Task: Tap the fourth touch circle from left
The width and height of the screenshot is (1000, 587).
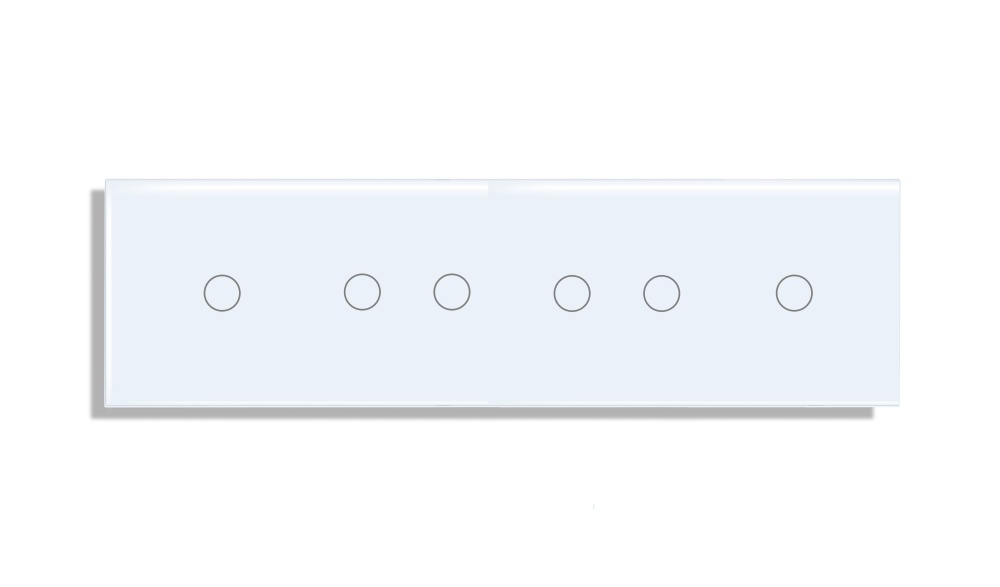Action: pos(572,294)
